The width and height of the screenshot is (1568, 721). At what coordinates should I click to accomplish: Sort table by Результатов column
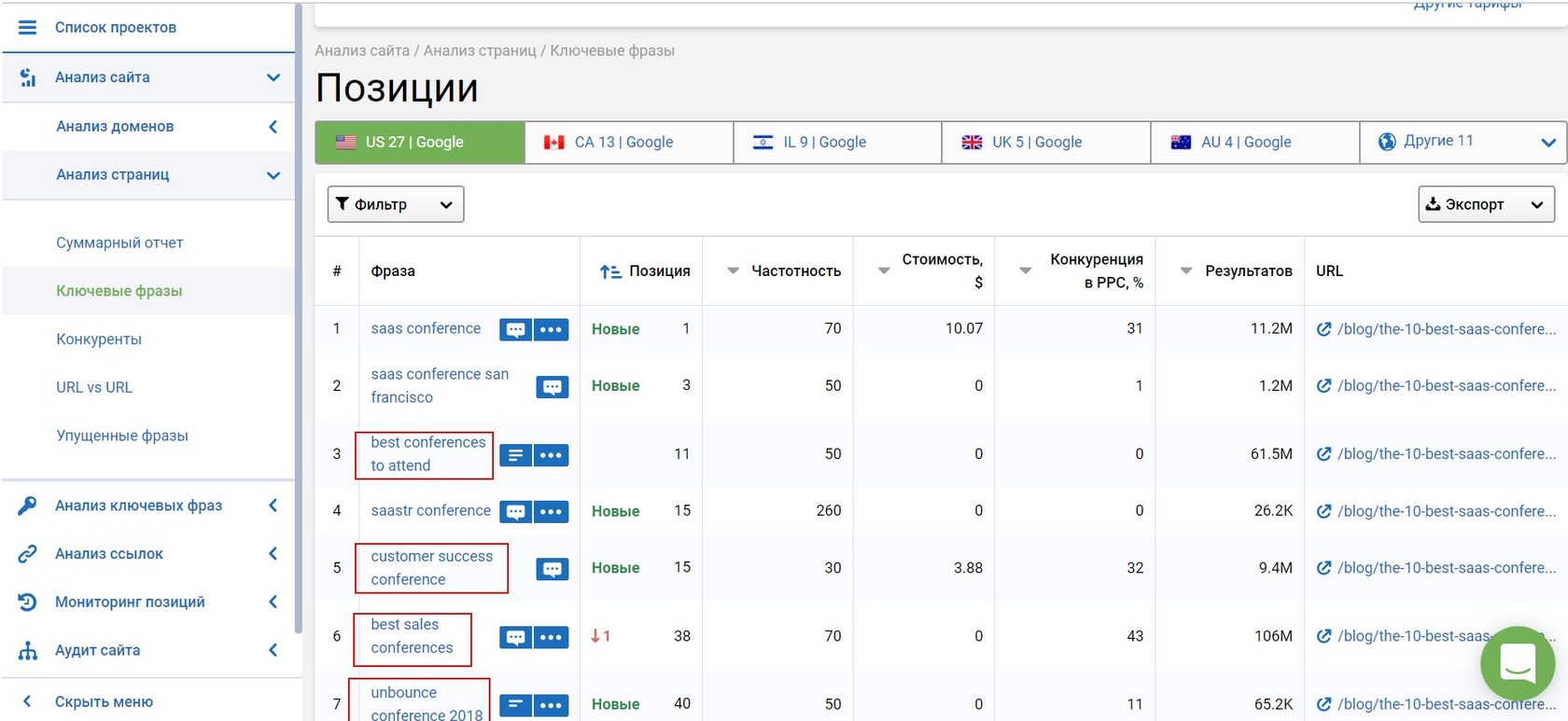click(1237, 271)
